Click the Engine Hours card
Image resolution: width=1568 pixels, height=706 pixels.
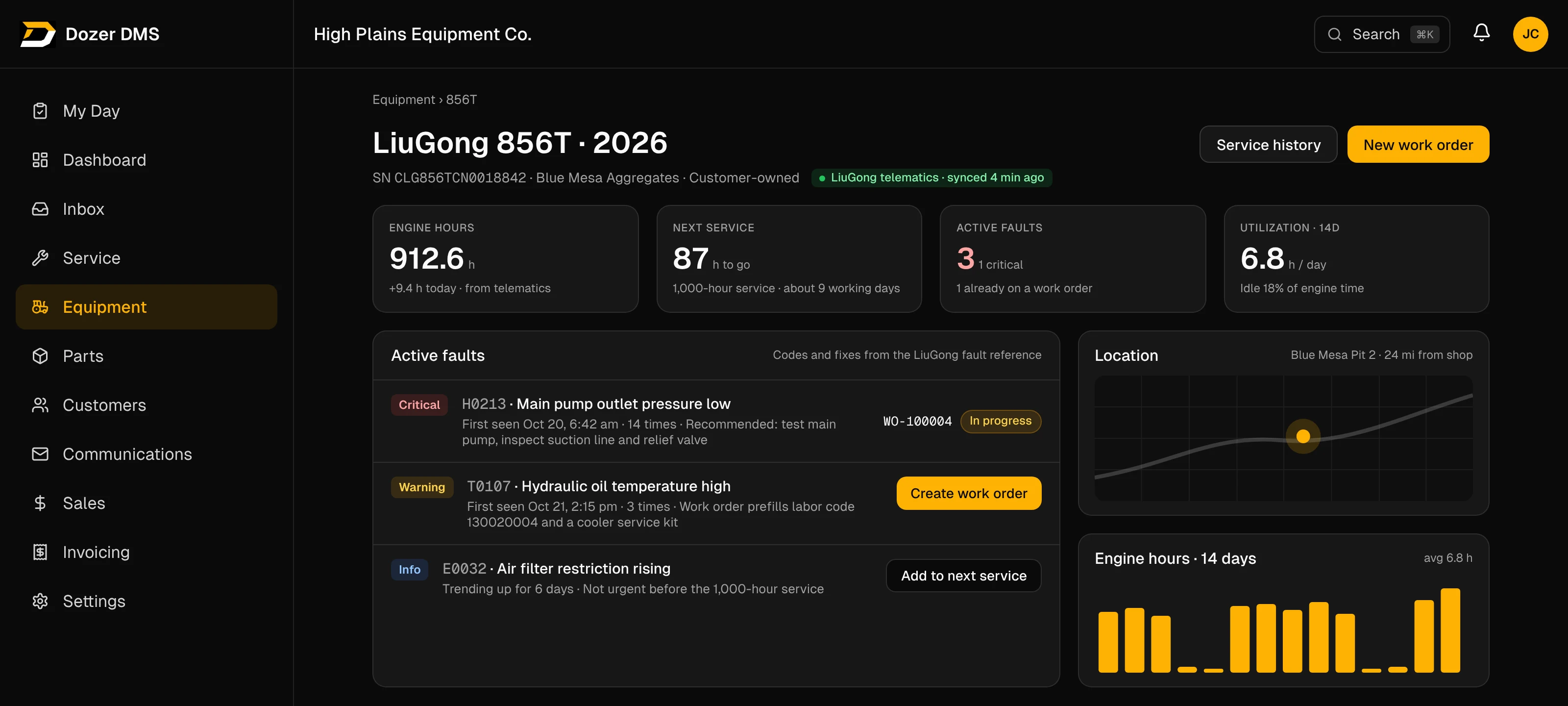point(505,259)
